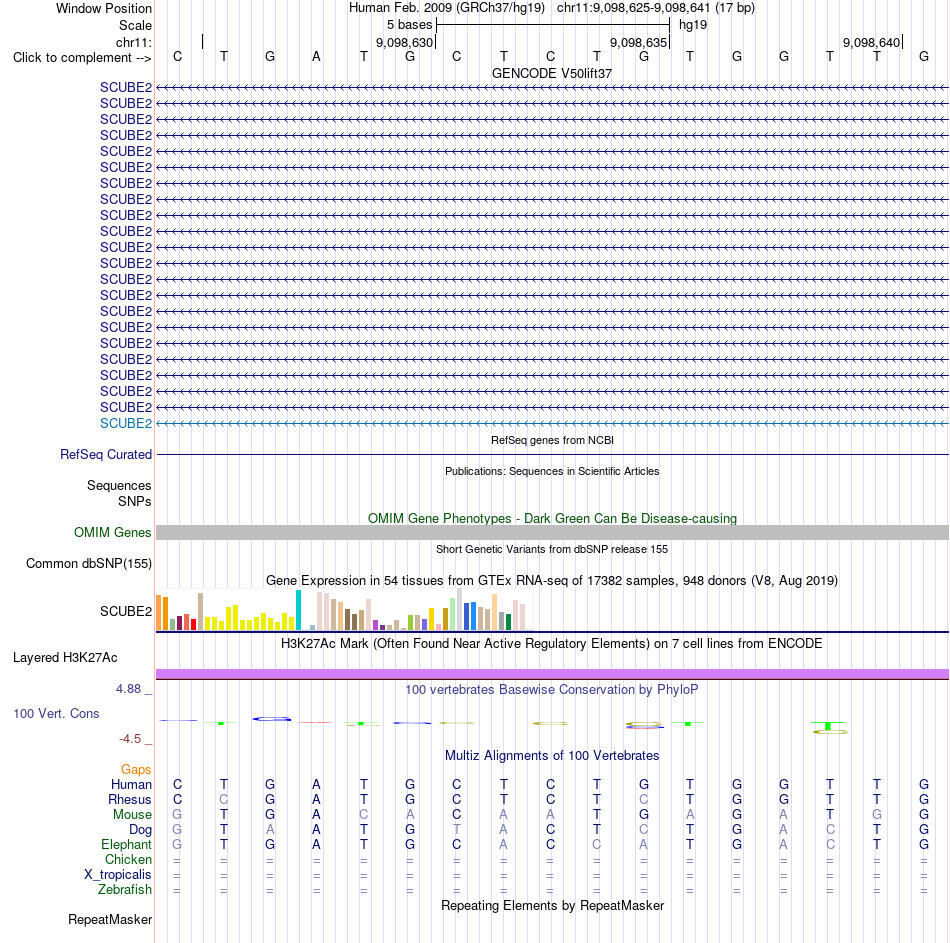
Task: Click the 9,098,630 ruler position
Action: point(404,42)
